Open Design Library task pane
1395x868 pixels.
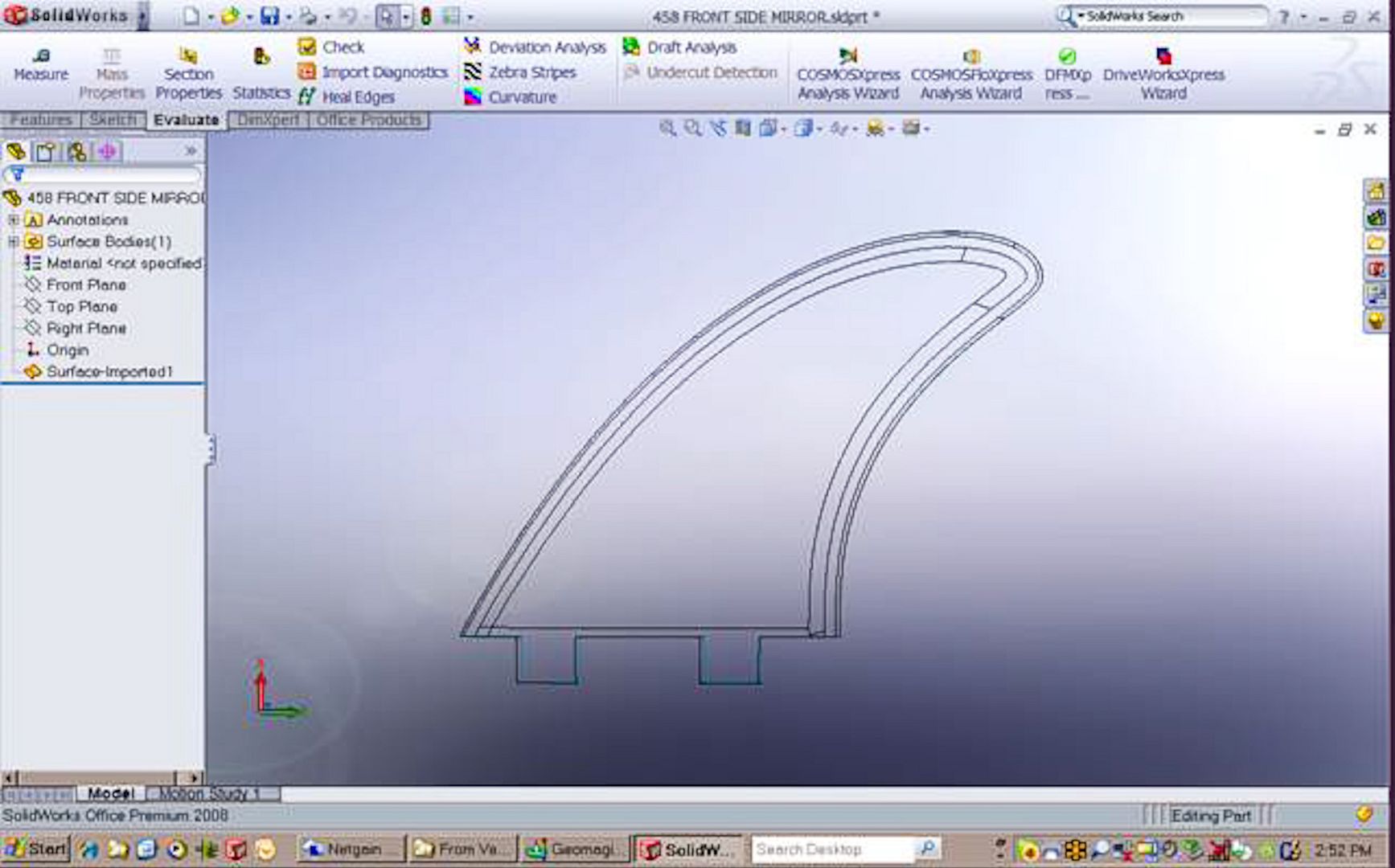click(x=1376, y=216)
